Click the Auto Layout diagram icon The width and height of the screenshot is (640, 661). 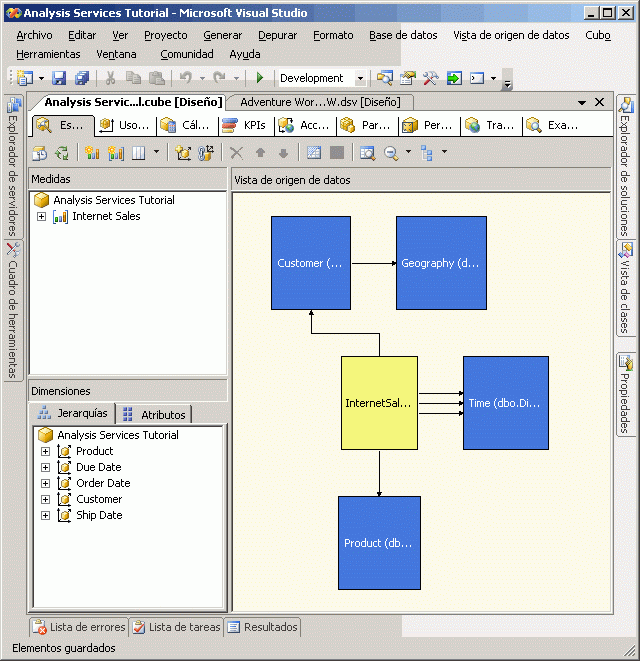pyautogui.click(x=427, y=153)
